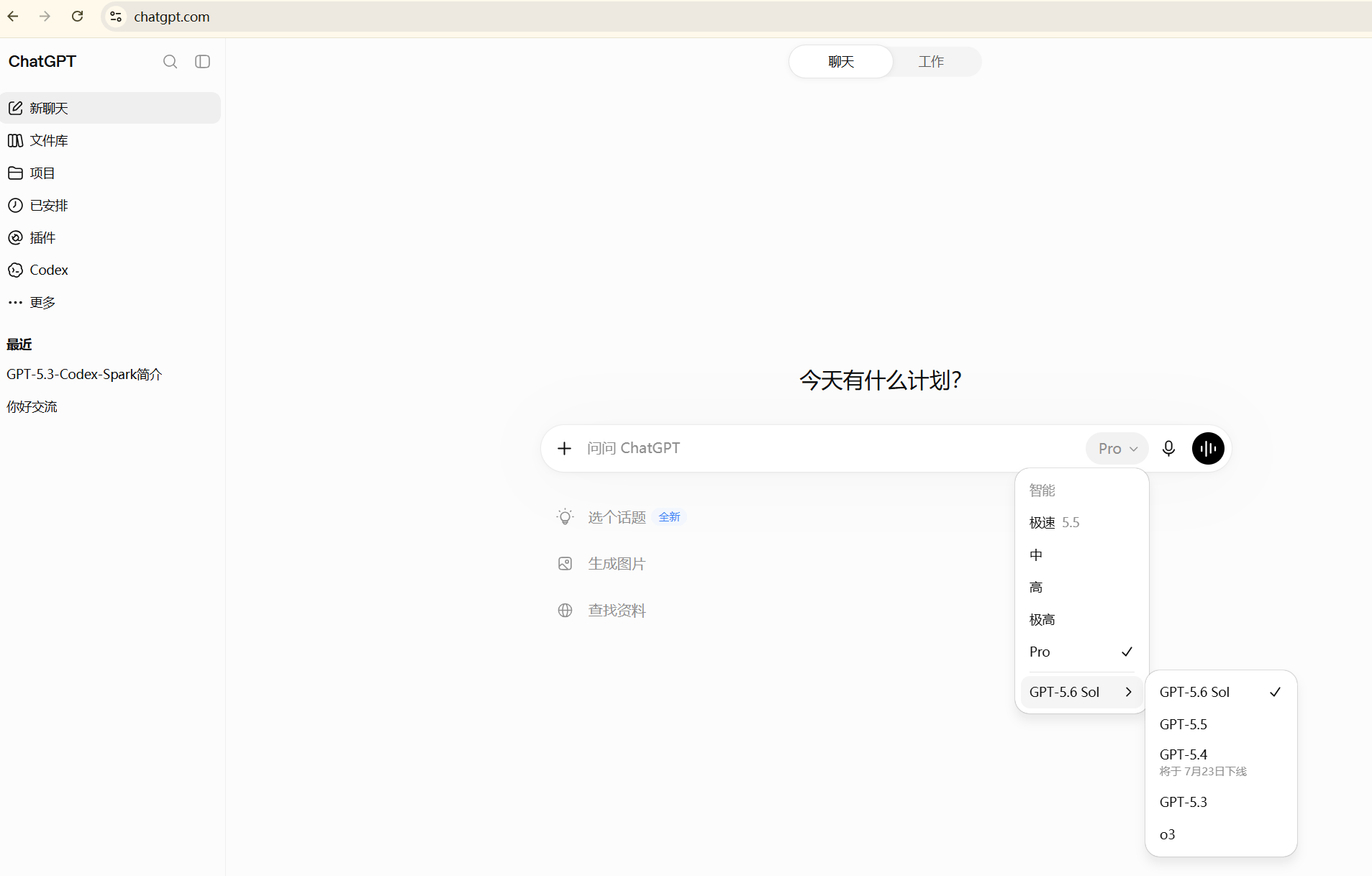Click the browser forward arrow
The height and width of the screenshot is (876, 1372).
click(x=45, y=17)
